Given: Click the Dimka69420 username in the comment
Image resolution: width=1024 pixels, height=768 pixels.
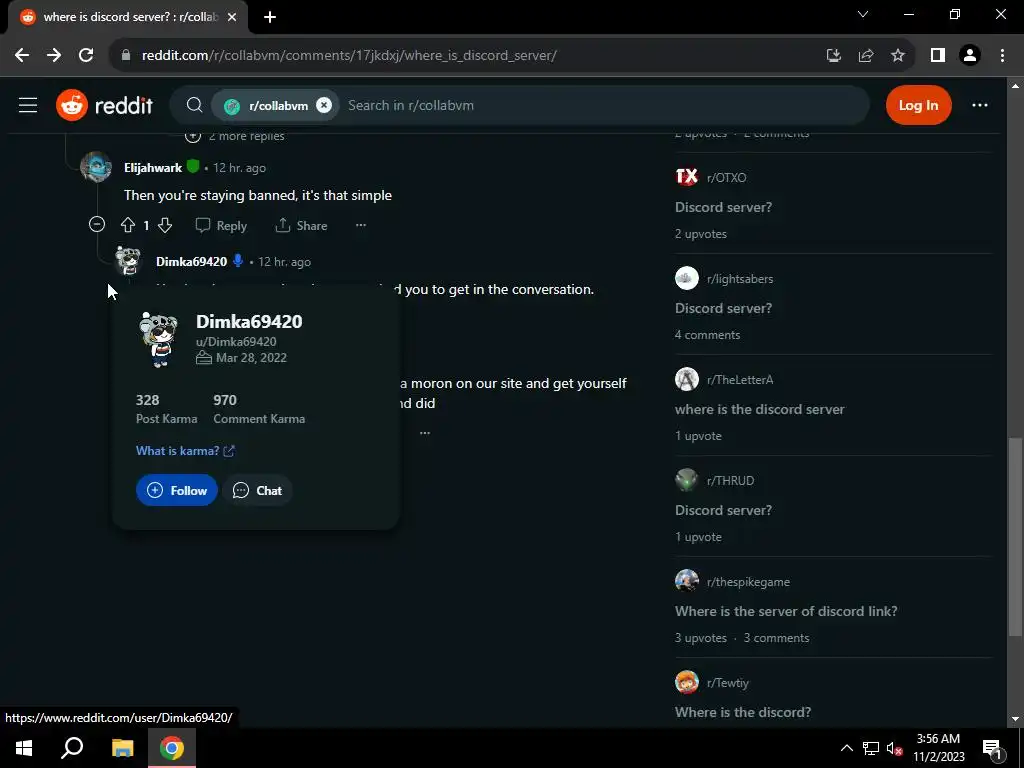Looking at the screenshot, I should click(x=191, y=262).
